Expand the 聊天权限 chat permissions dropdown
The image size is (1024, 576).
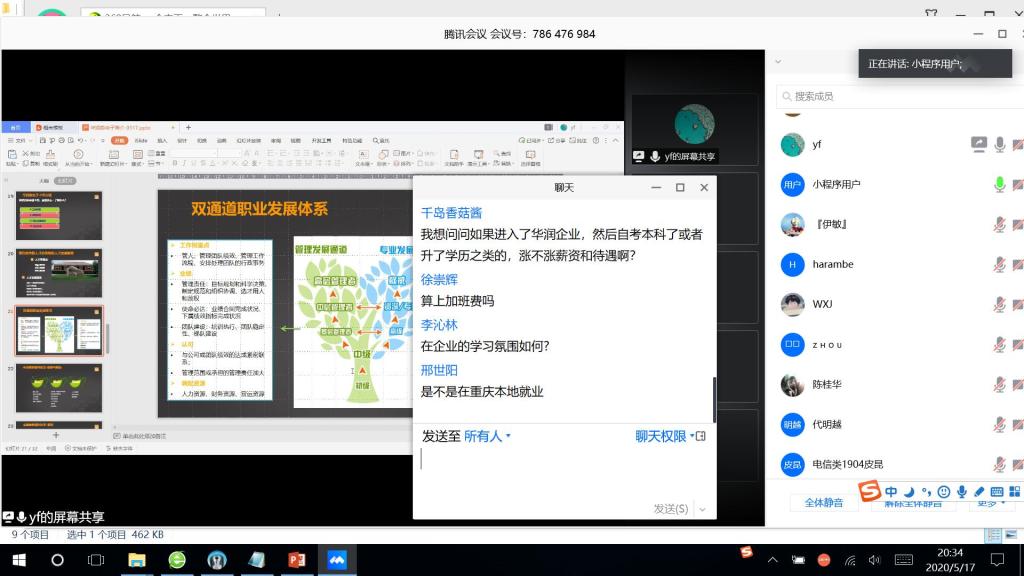point(665,436)
